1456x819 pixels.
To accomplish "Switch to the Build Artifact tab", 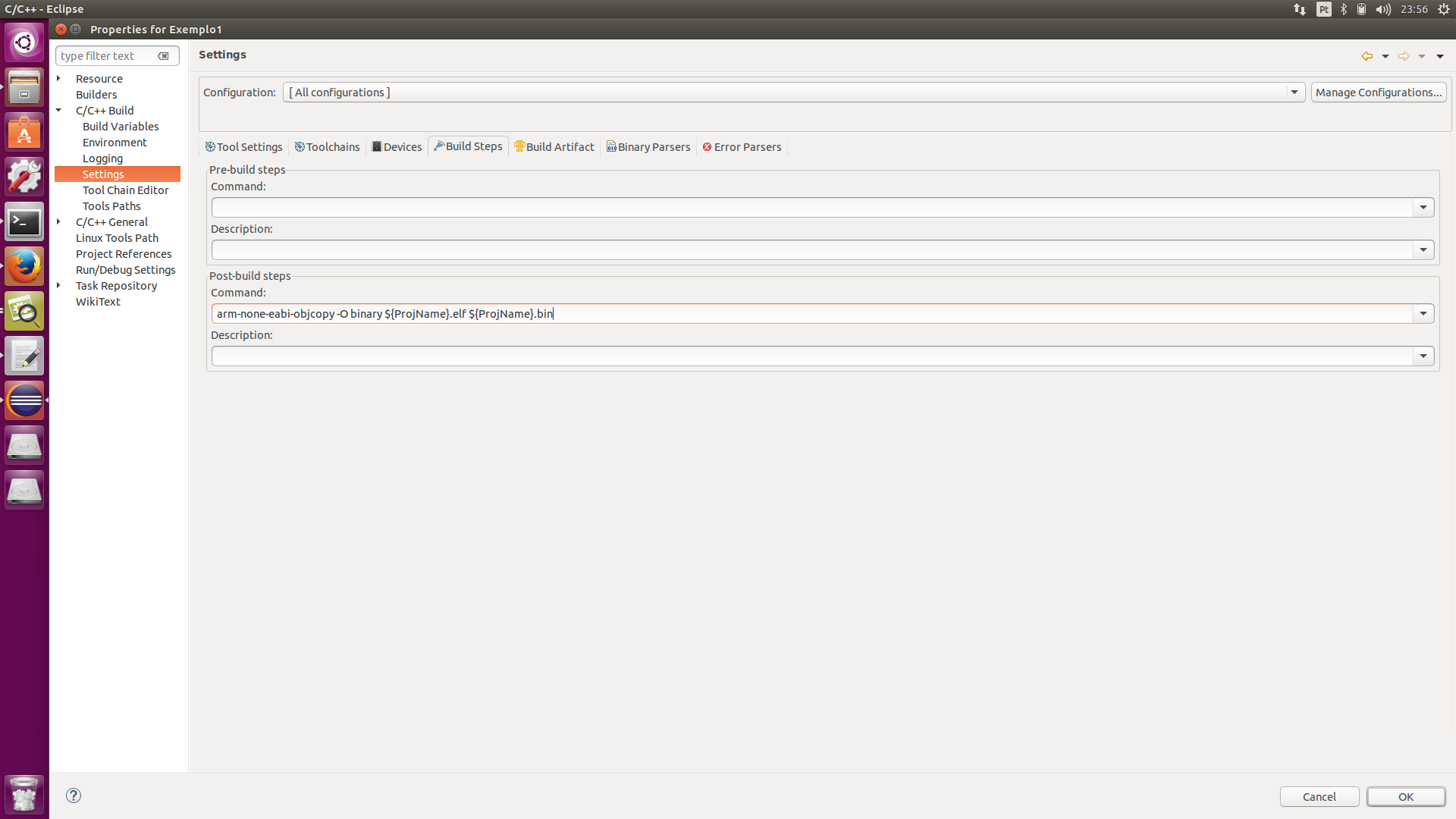I will pos(554,147).
